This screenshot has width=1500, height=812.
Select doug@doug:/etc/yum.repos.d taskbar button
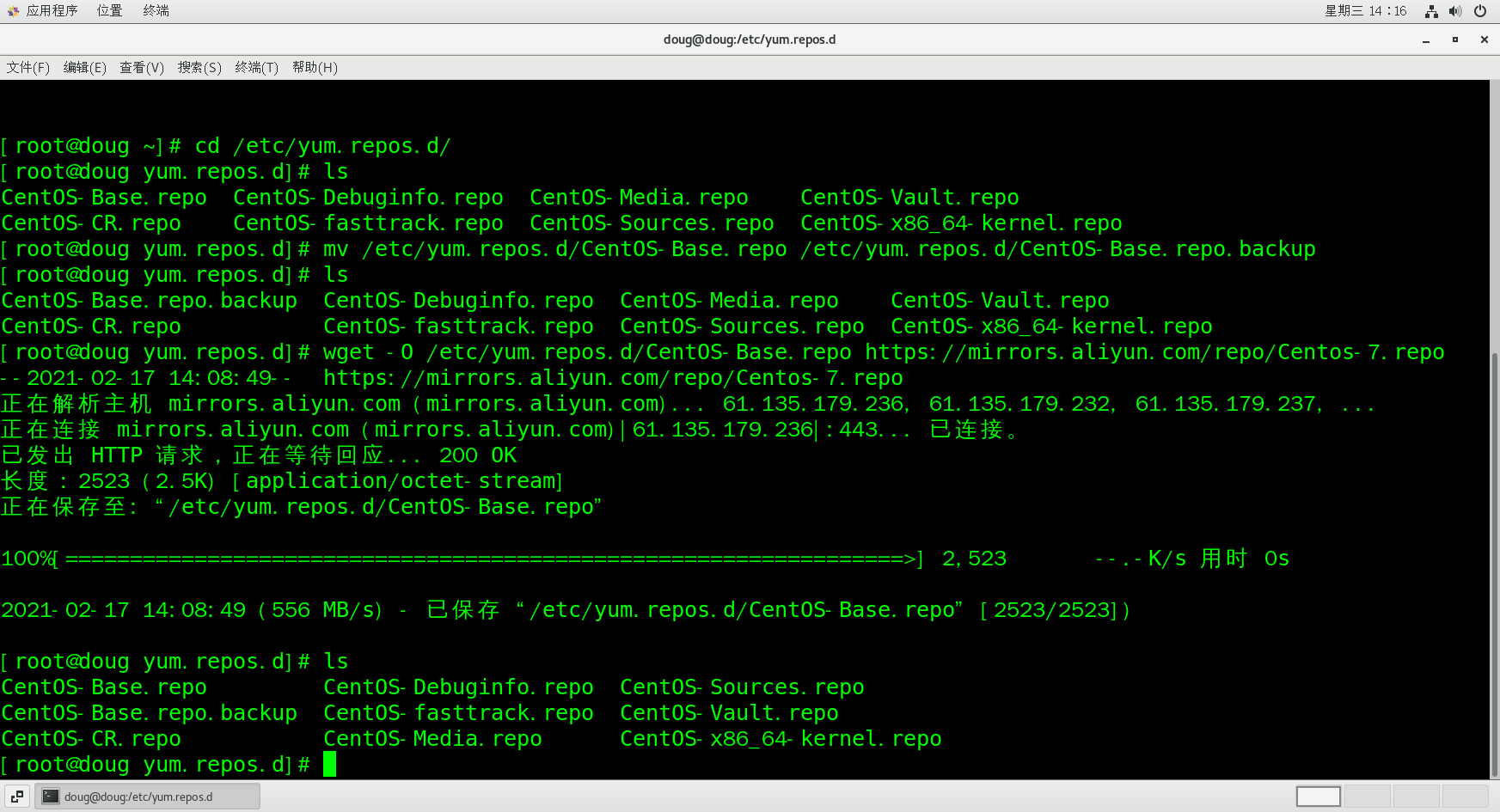tap(148, 797)
